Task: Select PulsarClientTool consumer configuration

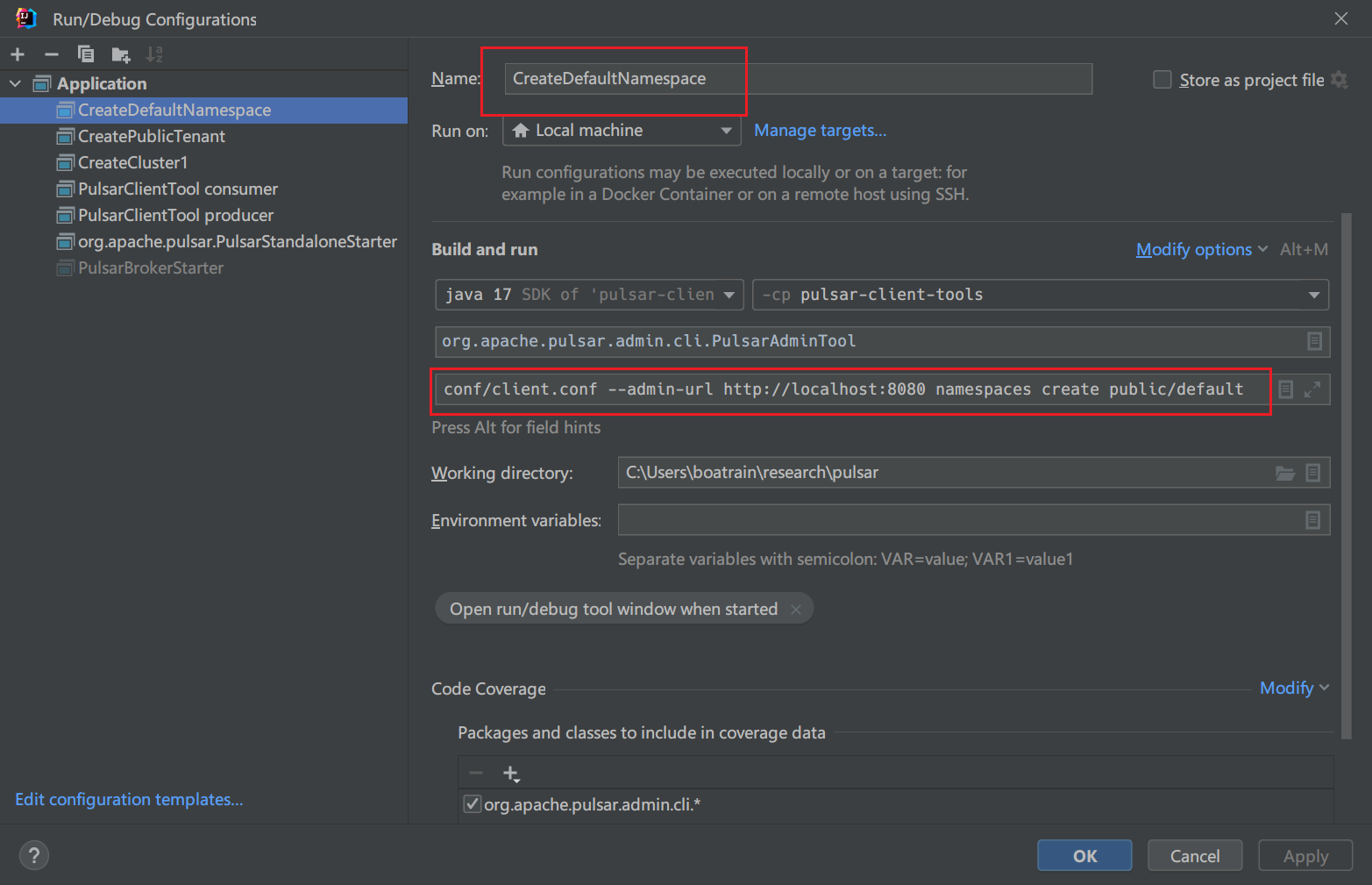Action: [203, 189]
